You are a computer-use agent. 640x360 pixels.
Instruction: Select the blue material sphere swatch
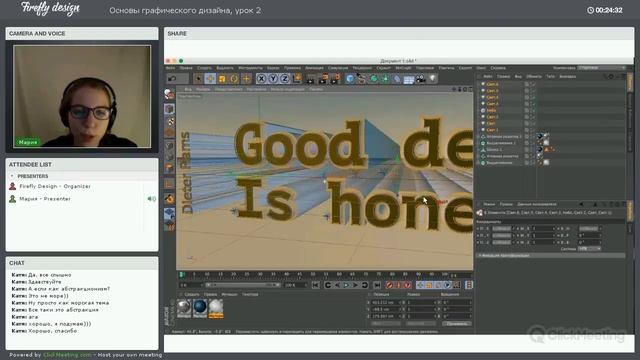(x=200, y=307)
